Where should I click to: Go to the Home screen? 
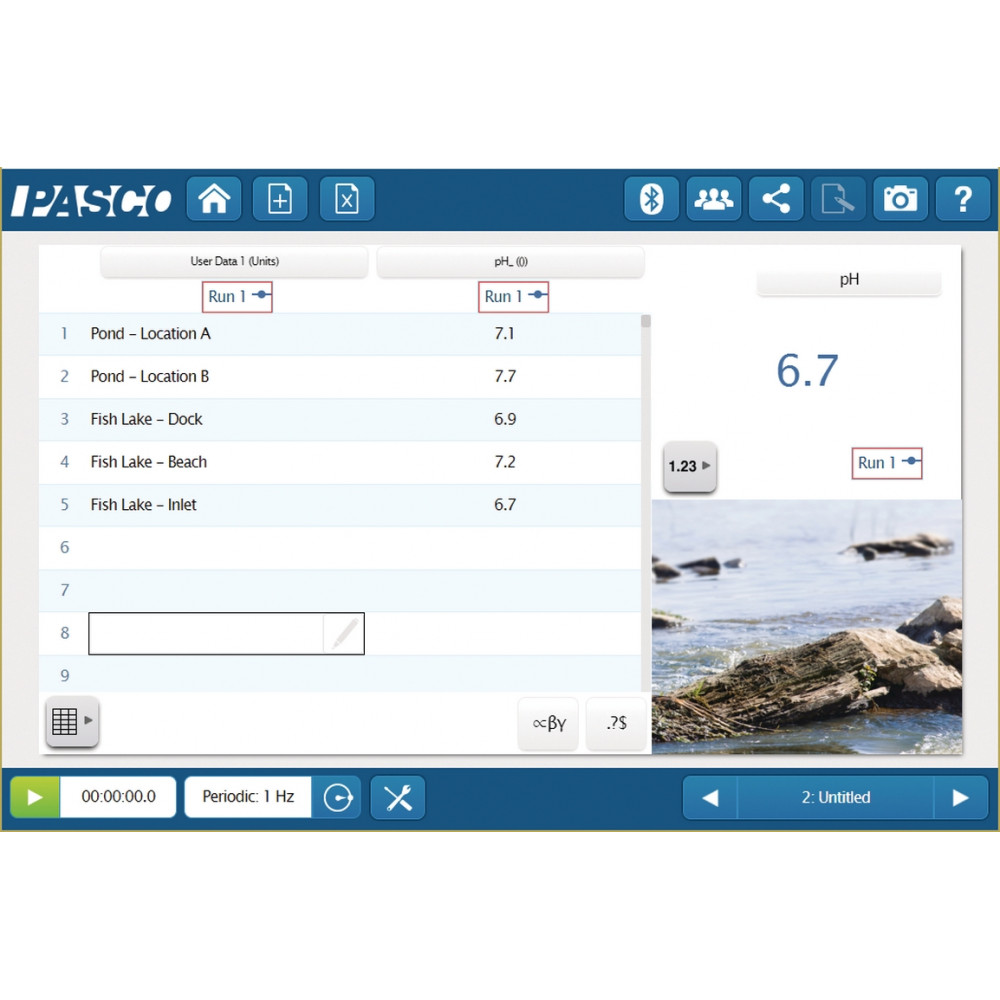[214, 199]
